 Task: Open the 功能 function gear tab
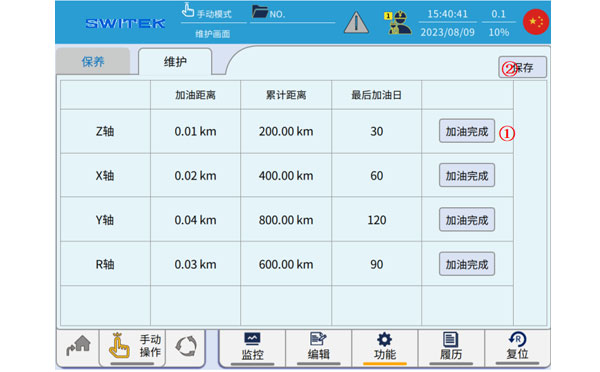click(x=385, y=348)
